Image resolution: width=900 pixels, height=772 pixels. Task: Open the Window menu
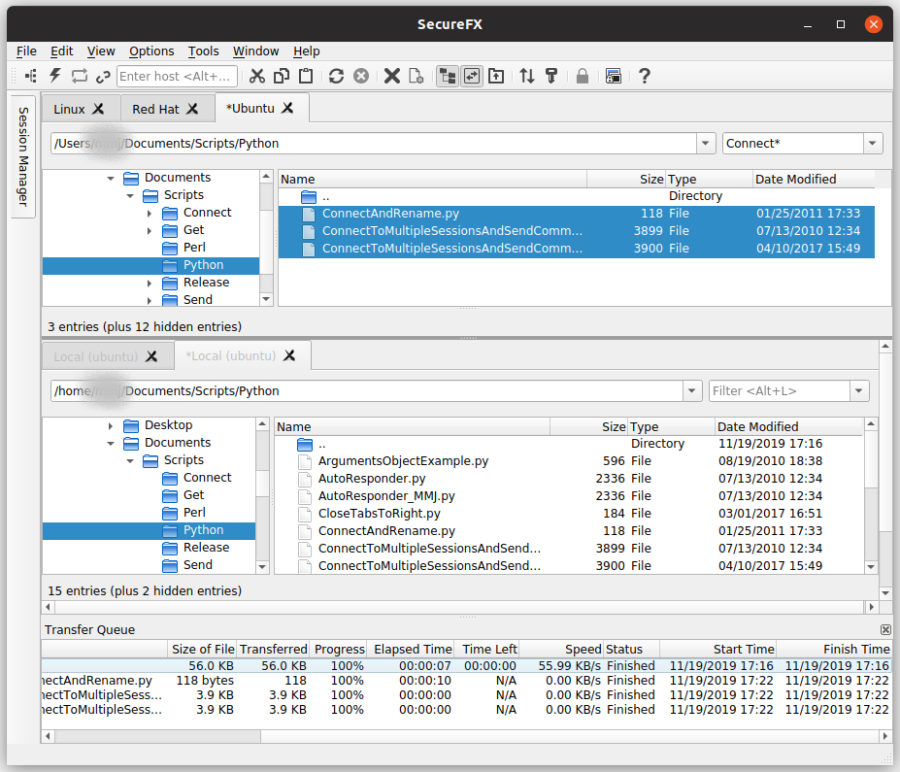pyautogui.click(x=256, y=51)
